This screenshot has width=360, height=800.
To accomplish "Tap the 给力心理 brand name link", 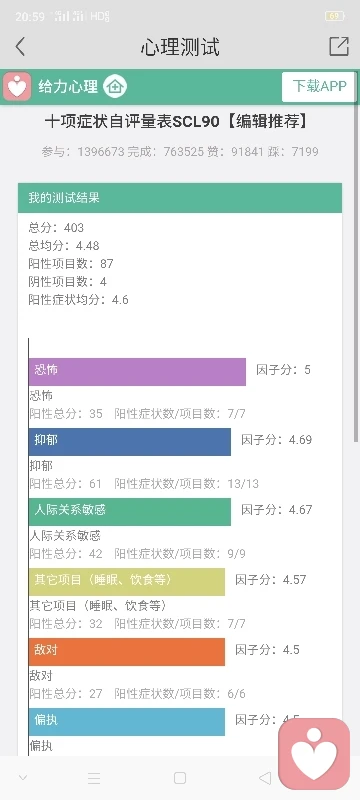I will pos(68,87).
